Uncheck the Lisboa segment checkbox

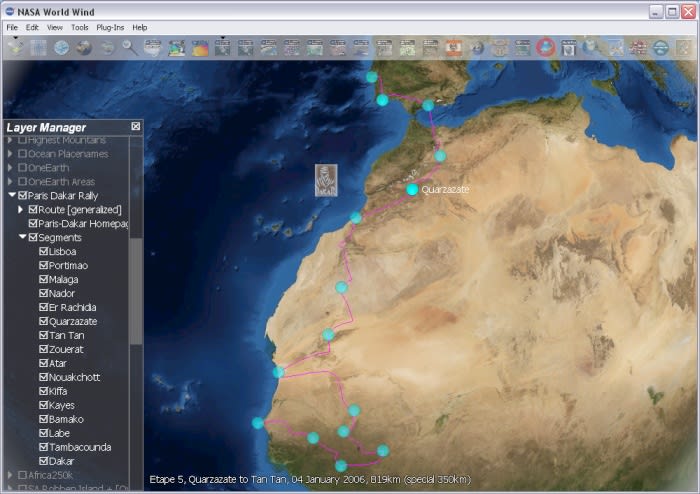[43, 251]
